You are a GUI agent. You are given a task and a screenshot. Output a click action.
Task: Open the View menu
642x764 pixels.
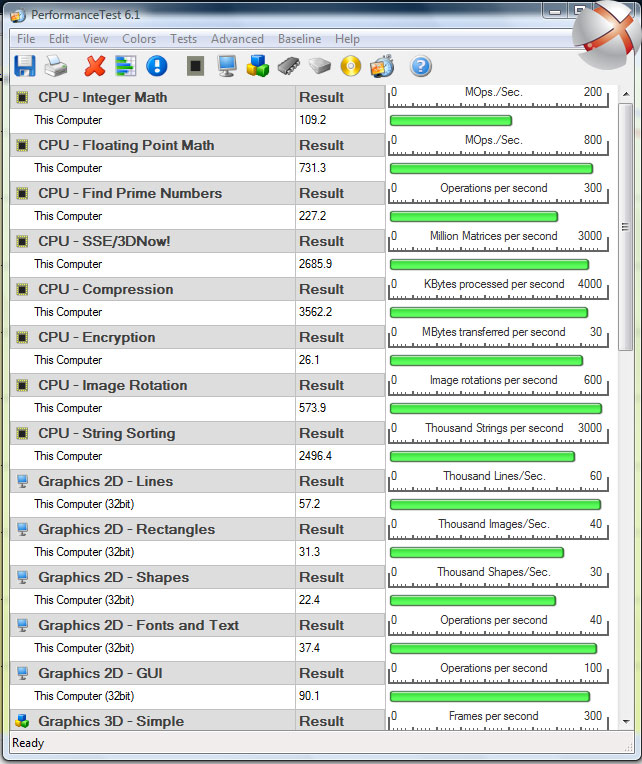tap(95, 39)
